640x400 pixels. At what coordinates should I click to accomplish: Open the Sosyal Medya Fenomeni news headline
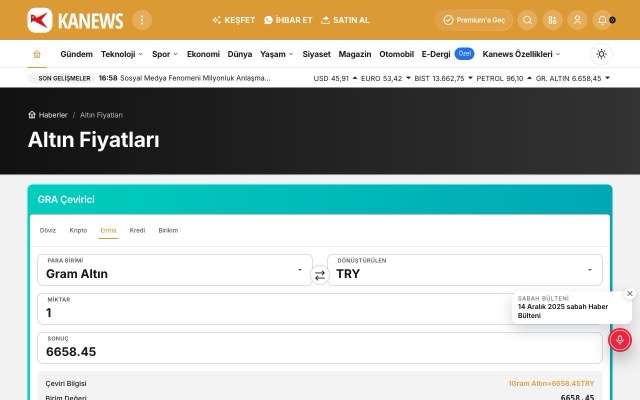coord(195,78)
